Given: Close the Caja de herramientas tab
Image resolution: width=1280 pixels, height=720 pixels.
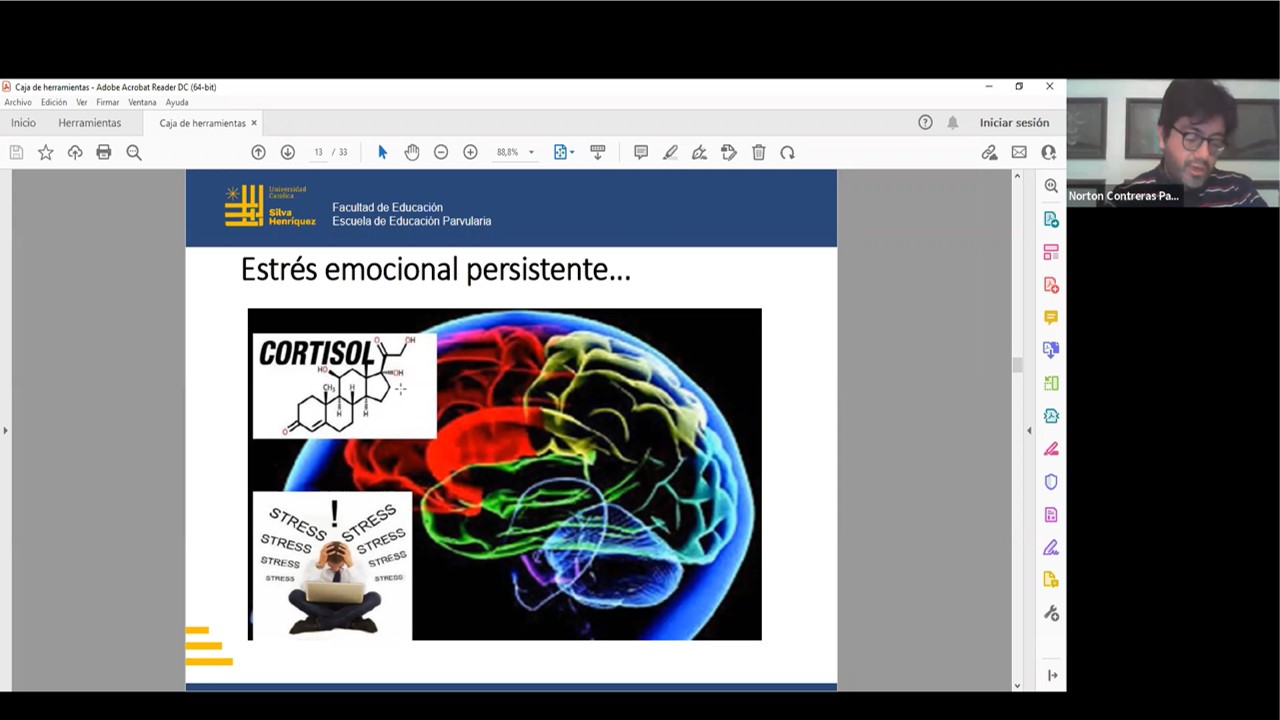Looking at the screenshot, I should click(254, 123).
